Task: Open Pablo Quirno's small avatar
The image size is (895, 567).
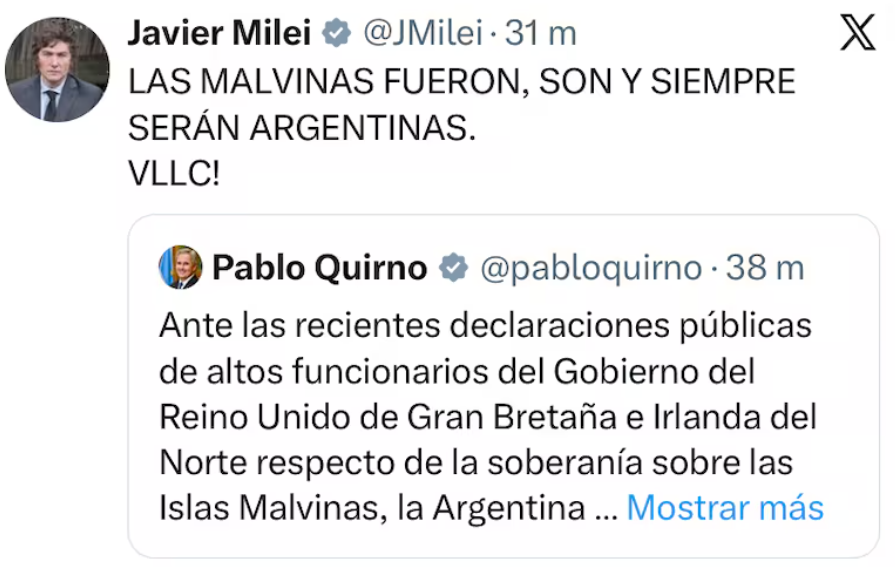Action: coord(181,267)
